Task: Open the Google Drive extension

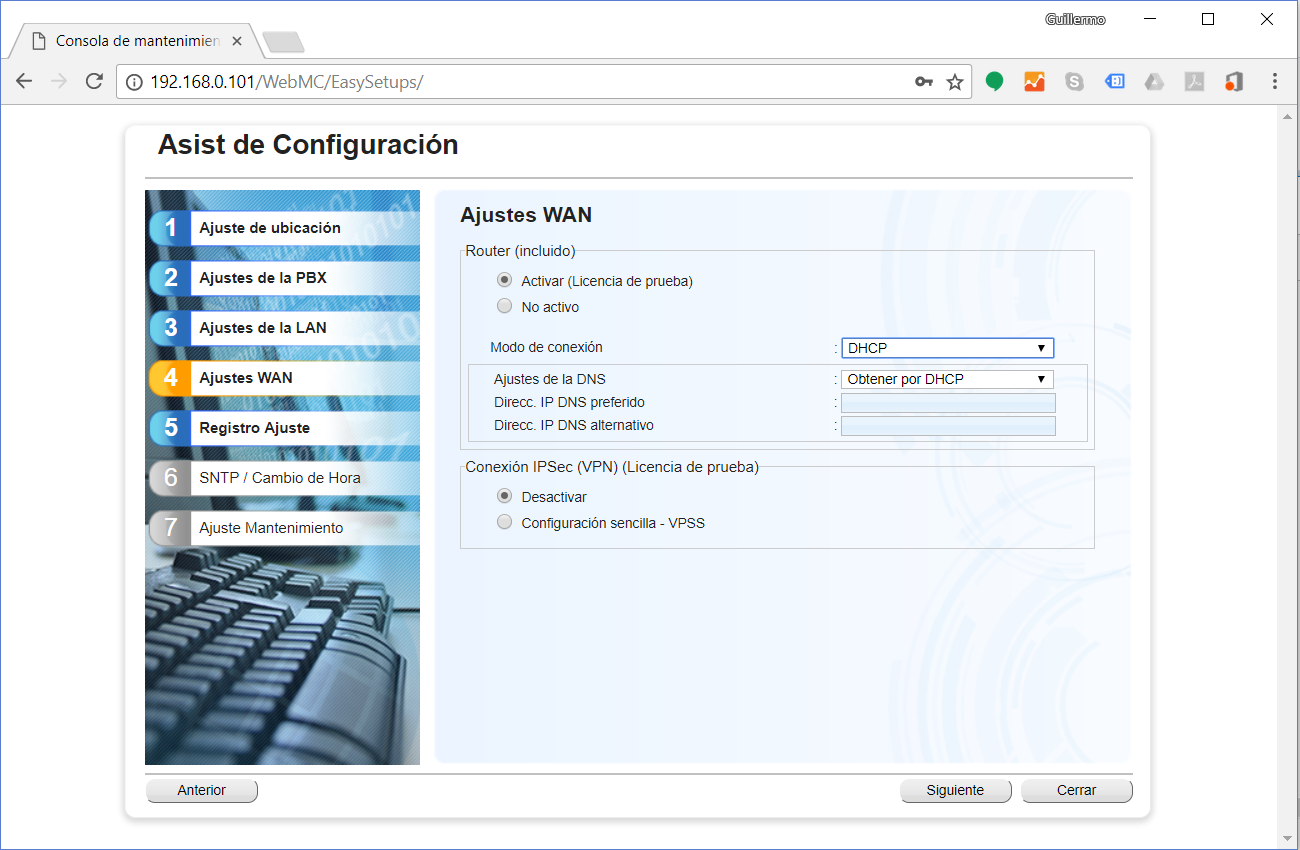Action: 1154,81
